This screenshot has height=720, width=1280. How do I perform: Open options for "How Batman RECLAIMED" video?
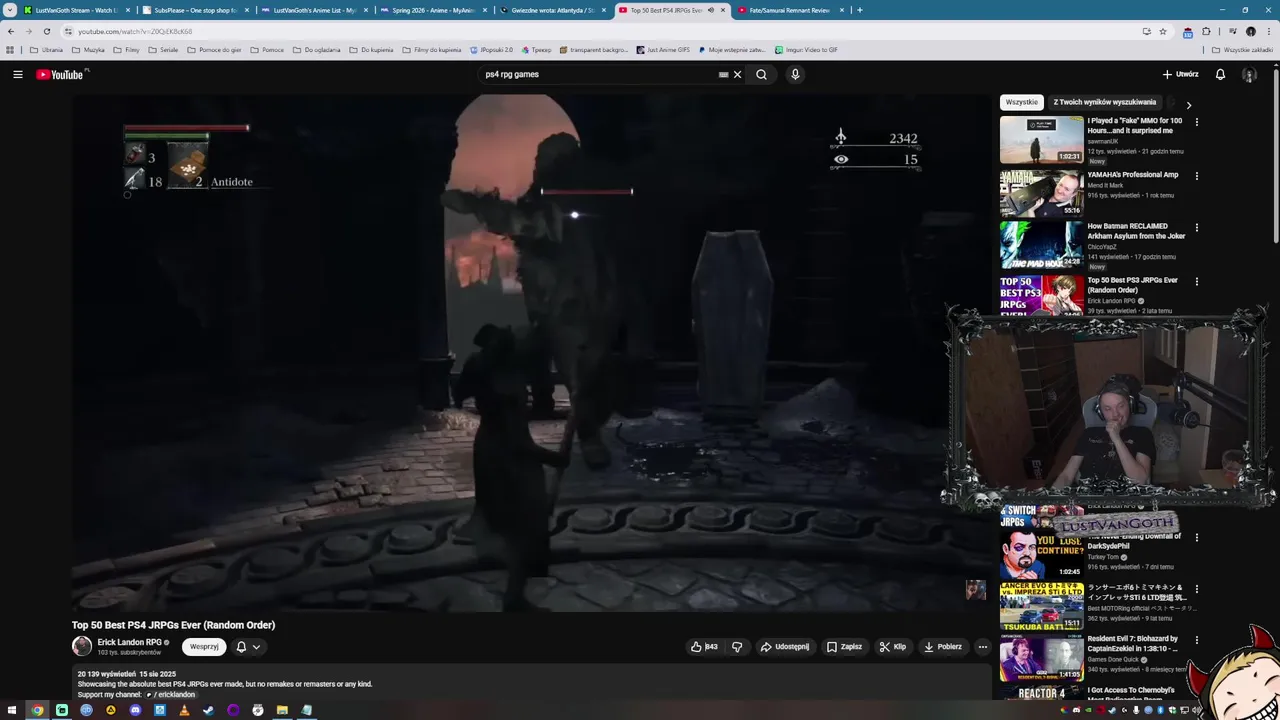1196,228
